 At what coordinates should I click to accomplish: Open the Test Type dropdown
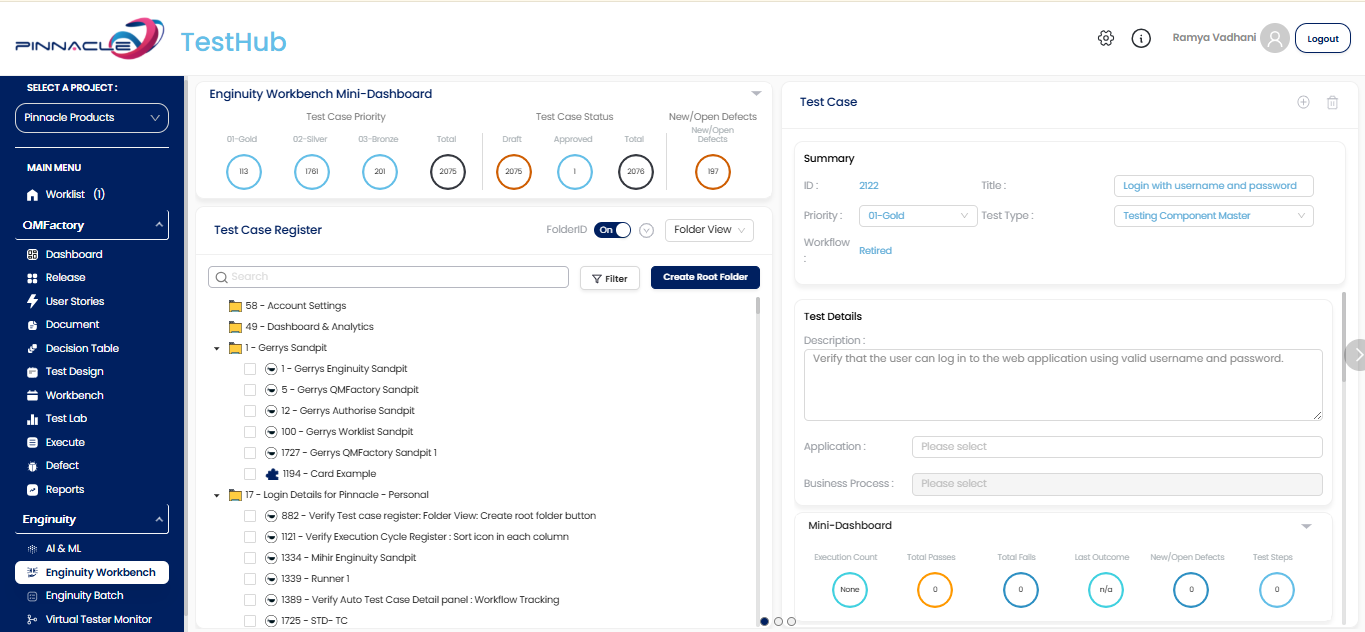coord(1213,216)
